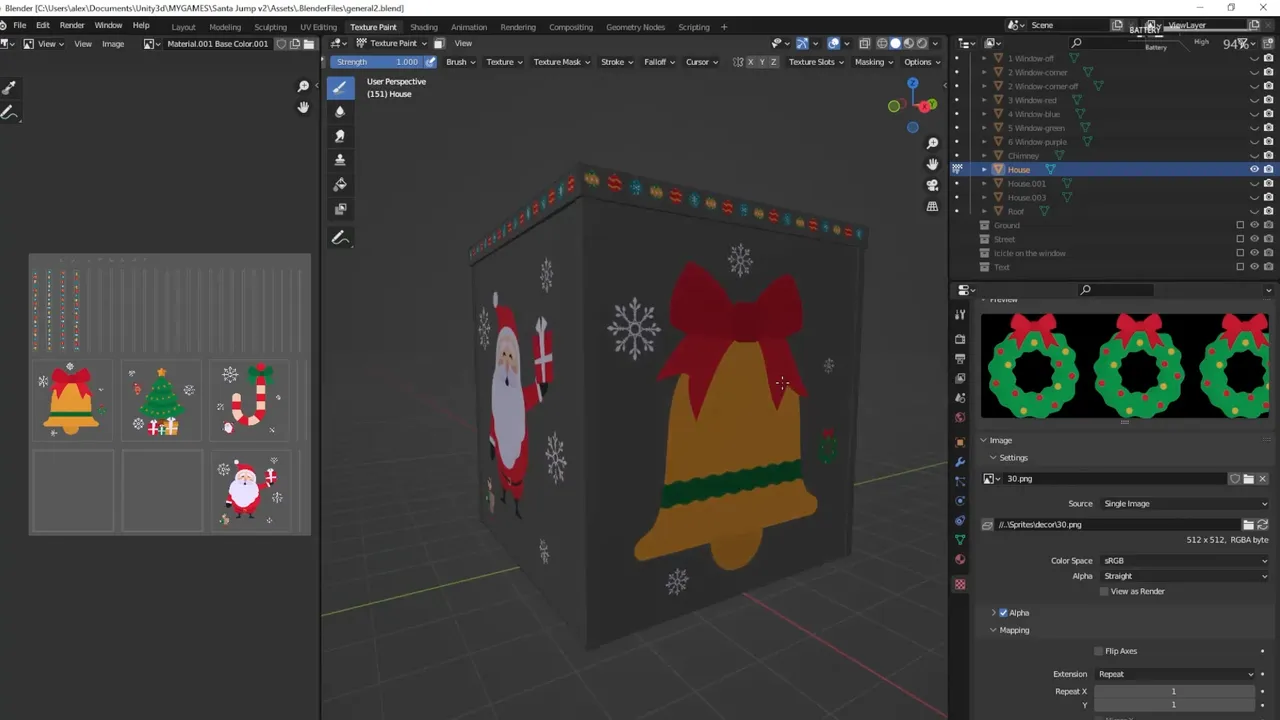Open the Render menu
The width and height of the screenshot is (1280, 720).
click(x=72, y=25)
